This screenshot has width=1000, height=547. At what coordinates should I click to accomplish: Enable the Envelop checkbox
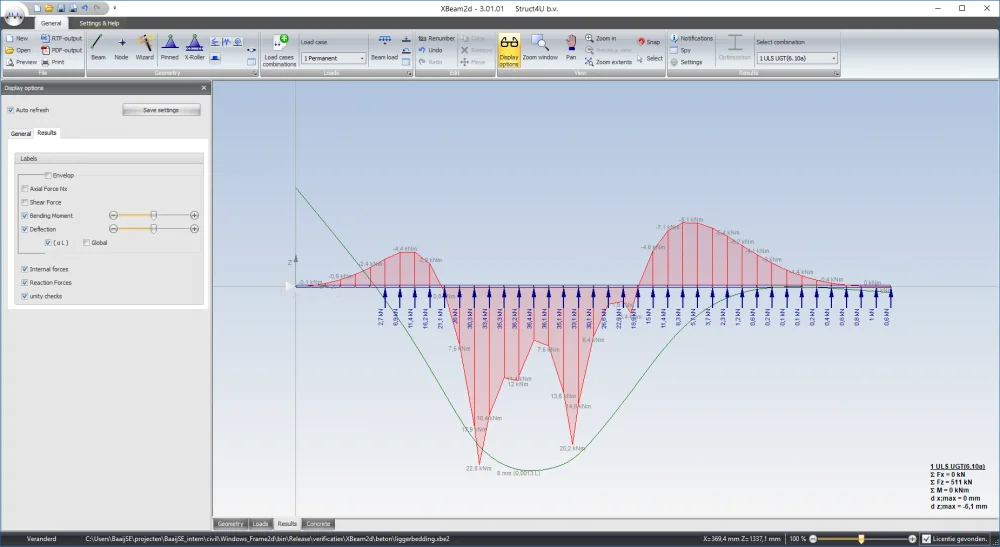click(48, 175)
